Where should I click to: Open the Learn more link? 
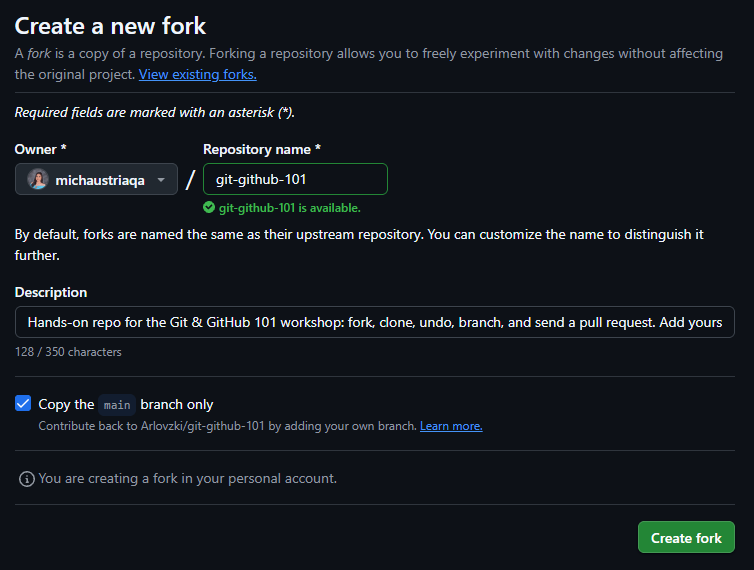(451, 426)
